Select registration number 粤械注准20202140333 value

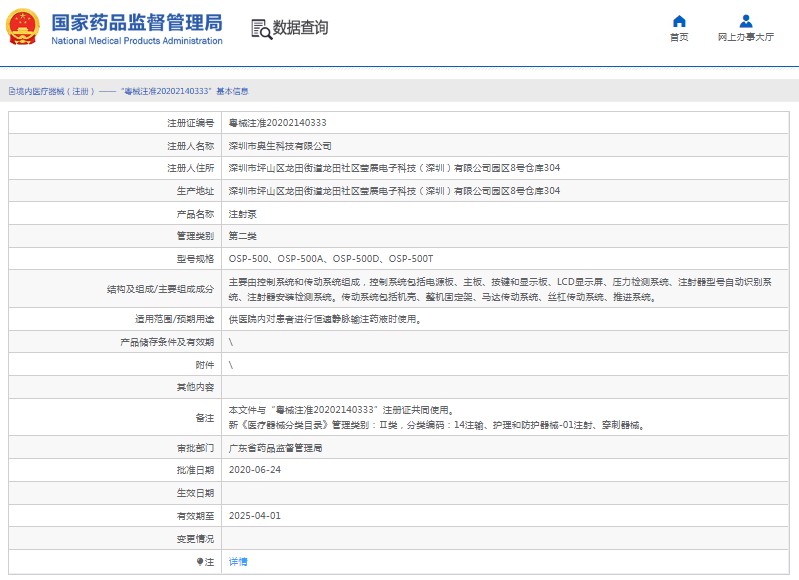click(278, 123)
